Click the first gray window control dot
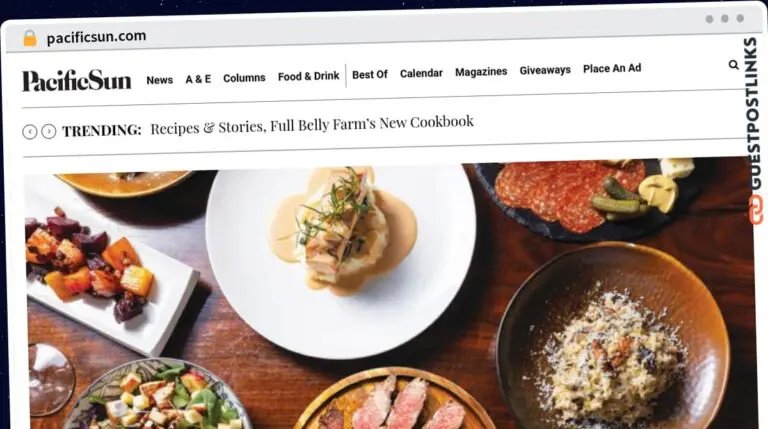Screen dimensions: 768x429 coord(709,19)
